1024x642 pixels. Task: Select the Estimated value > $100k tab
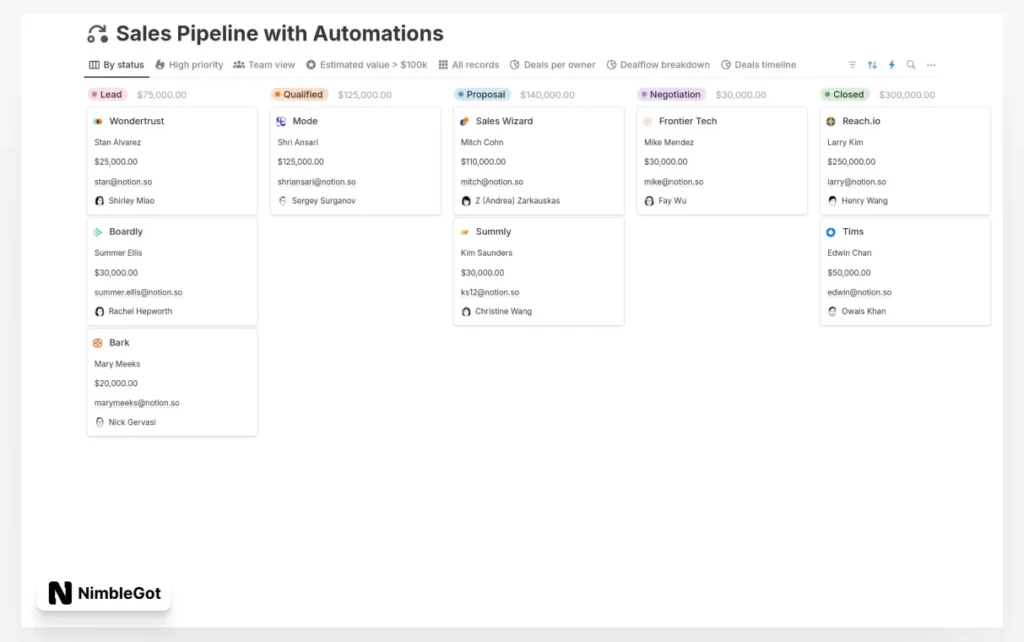click(x=366, y=65)
